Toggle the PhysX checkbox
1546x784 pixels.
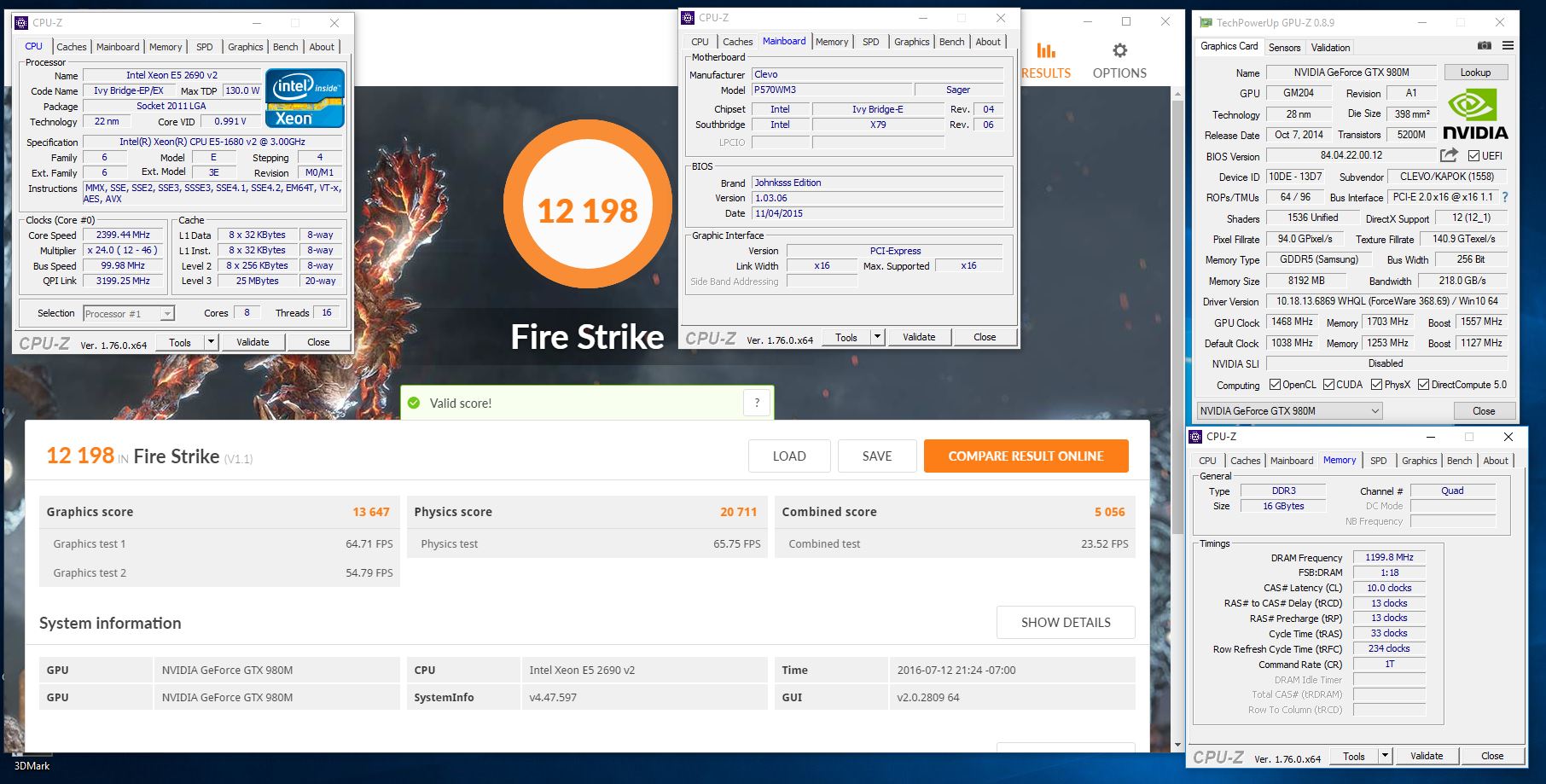click(x=1376, y=385)
